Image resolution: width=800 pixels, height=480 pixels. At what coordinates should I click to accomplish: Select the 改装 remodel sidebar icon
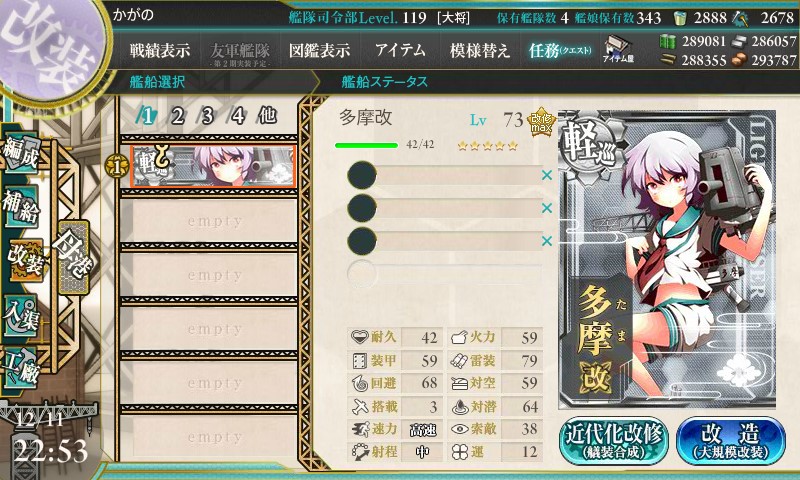pyautogui.click(x=26, y=260)
